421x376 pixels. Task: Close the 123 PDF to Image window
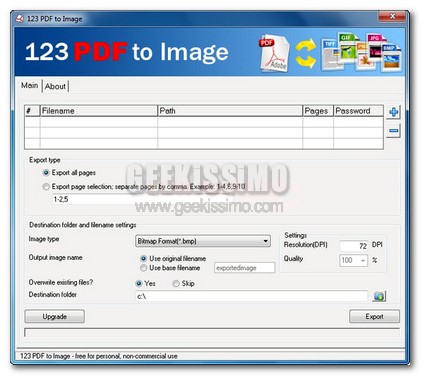tap(392, 16)
